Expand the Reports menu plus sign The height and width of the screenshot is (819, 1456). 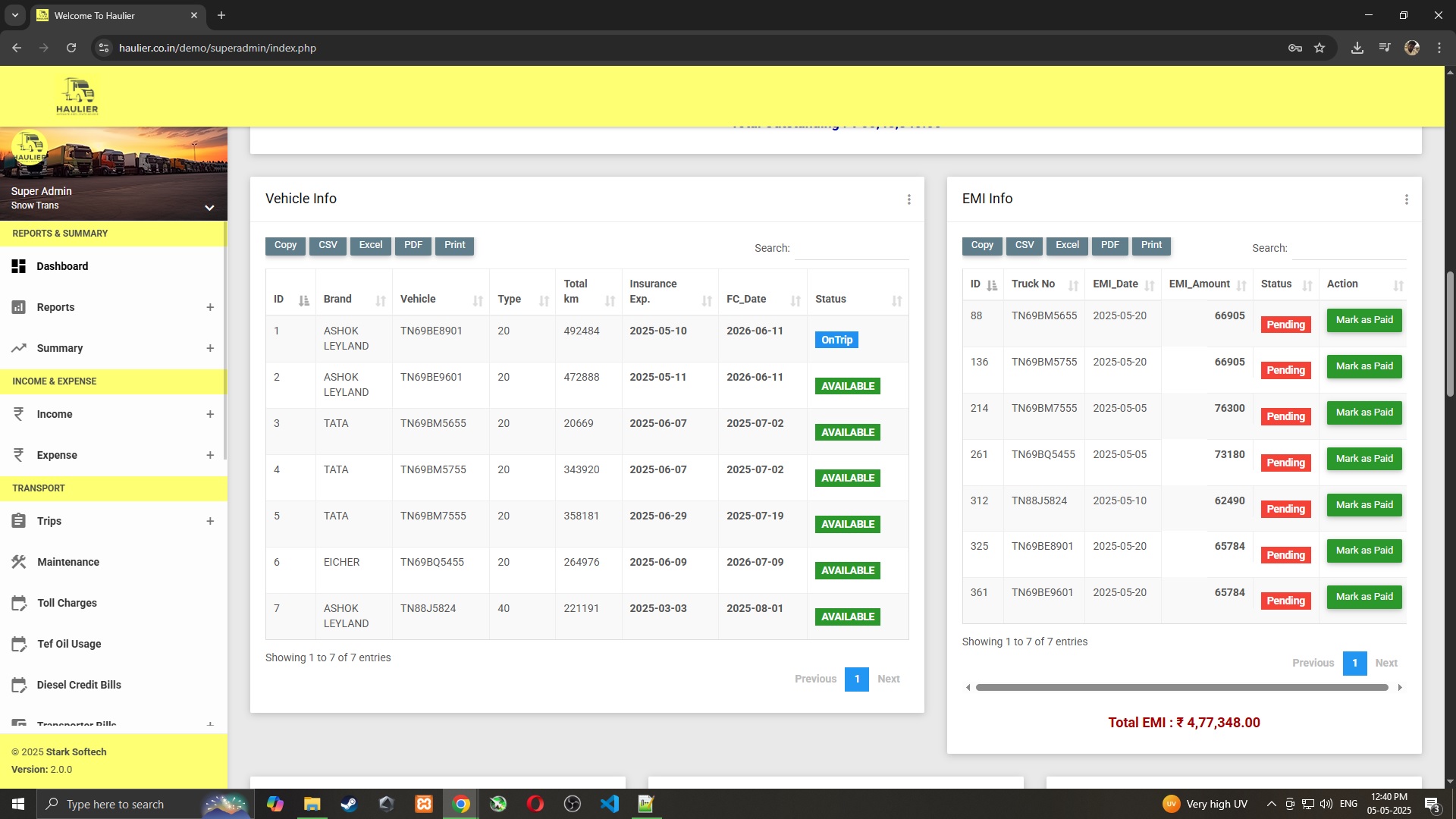[x=210, y=307]
